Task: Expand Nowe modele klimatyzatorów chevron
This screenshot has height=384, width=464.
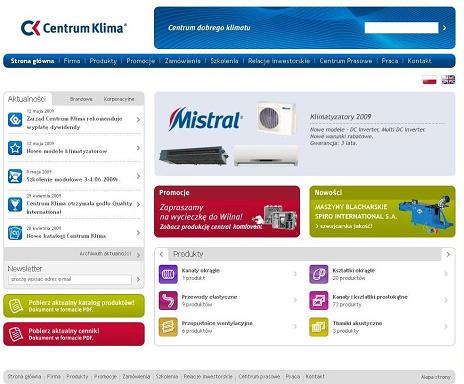Action: (x=138, y=148)
